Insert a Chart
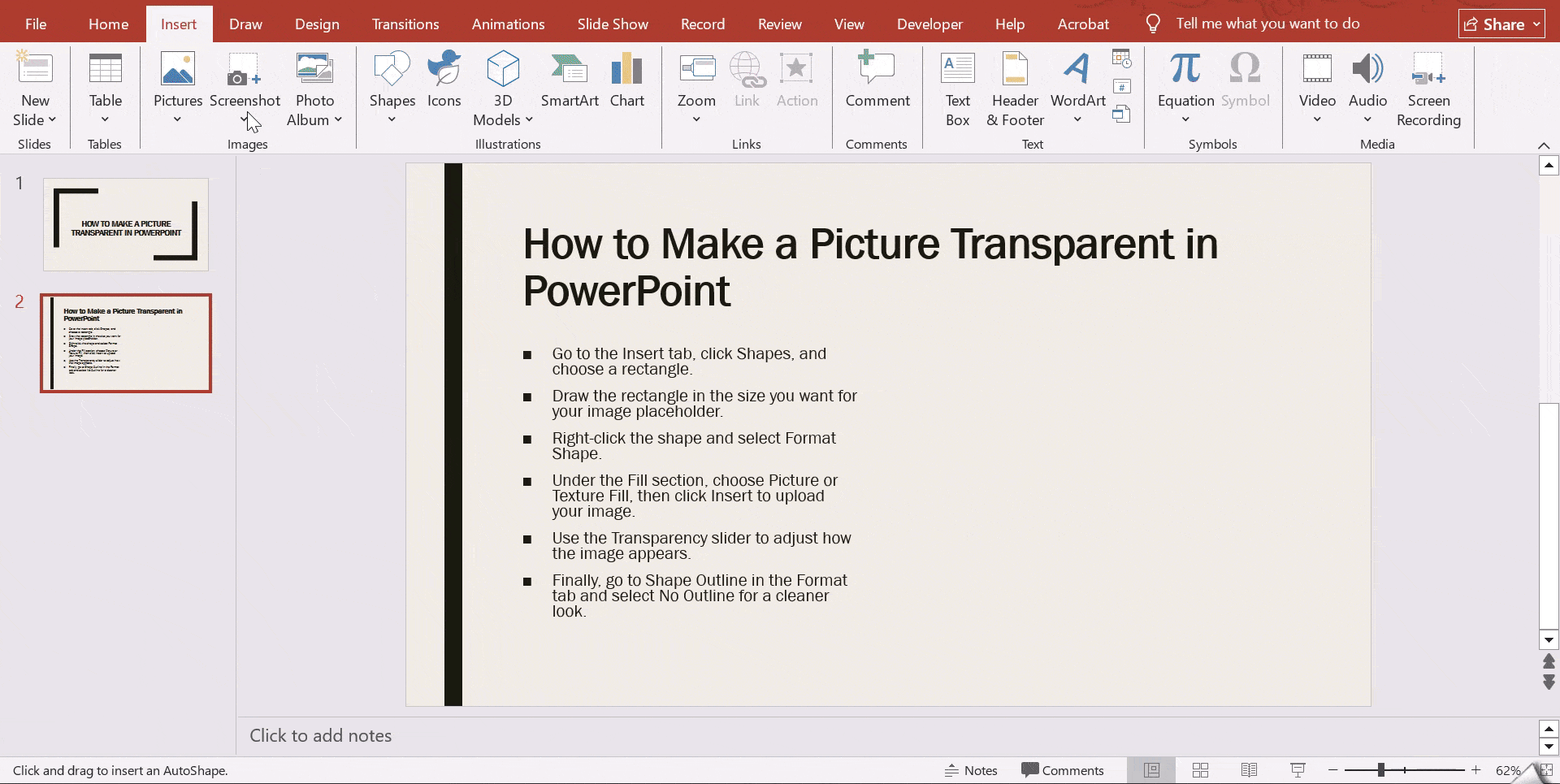1560x784 pixels. (x=626, y=80)
